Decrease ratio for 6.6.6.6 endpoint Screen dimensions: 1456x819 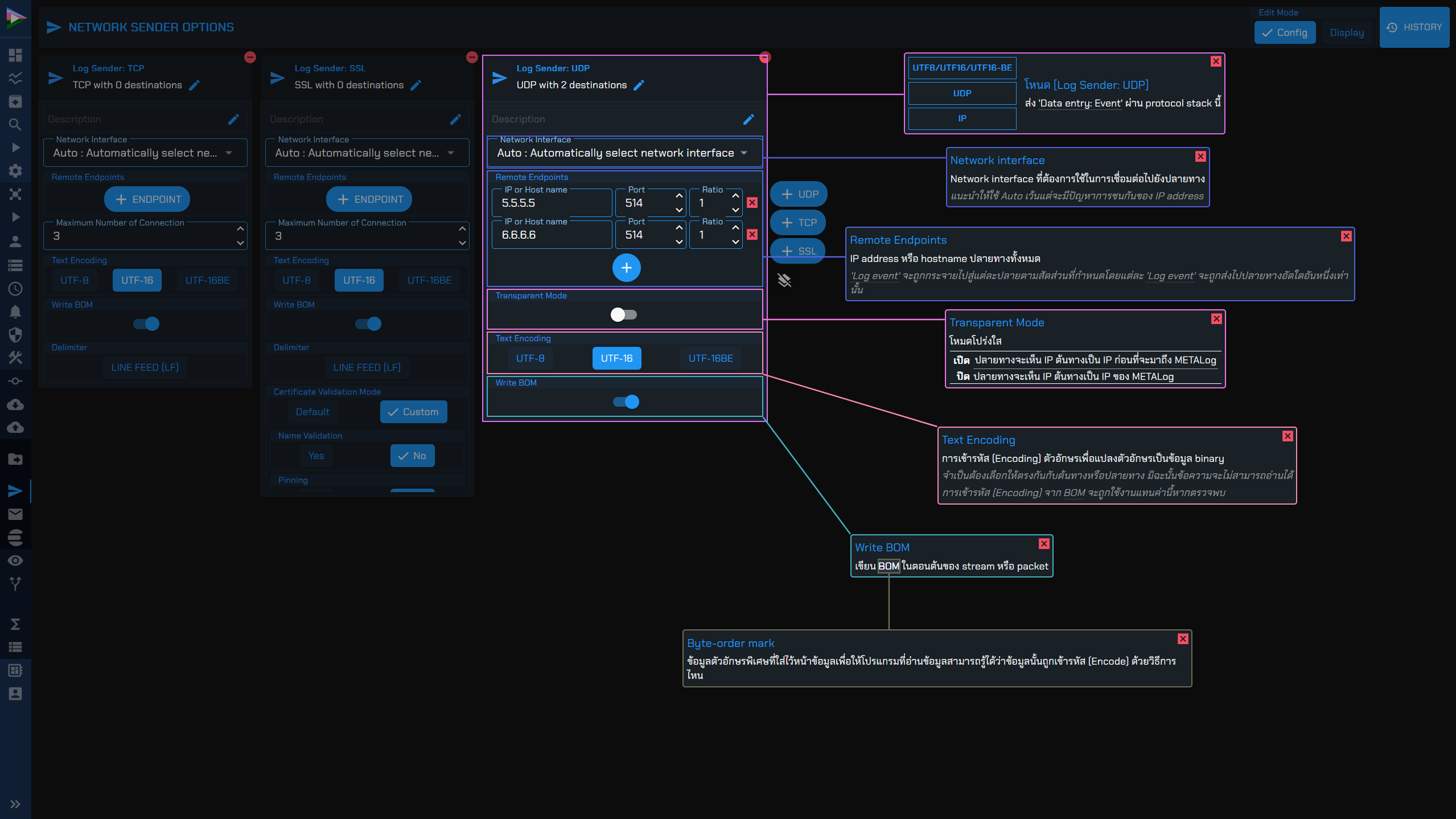pyautogui.click(x=735, y=242)
